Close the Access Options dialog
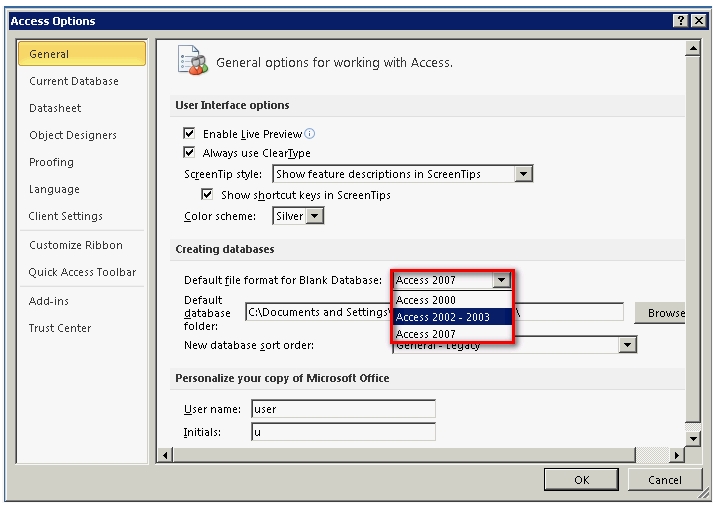Screen dimensions: 715x505 [699, 21]
